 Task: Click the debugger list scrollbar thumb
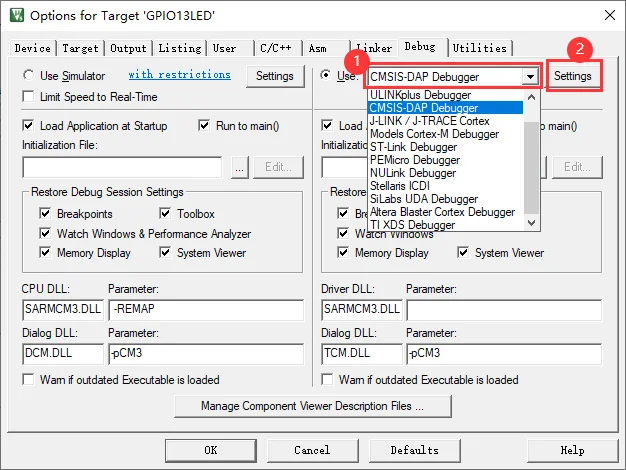[x=531, y=168]
